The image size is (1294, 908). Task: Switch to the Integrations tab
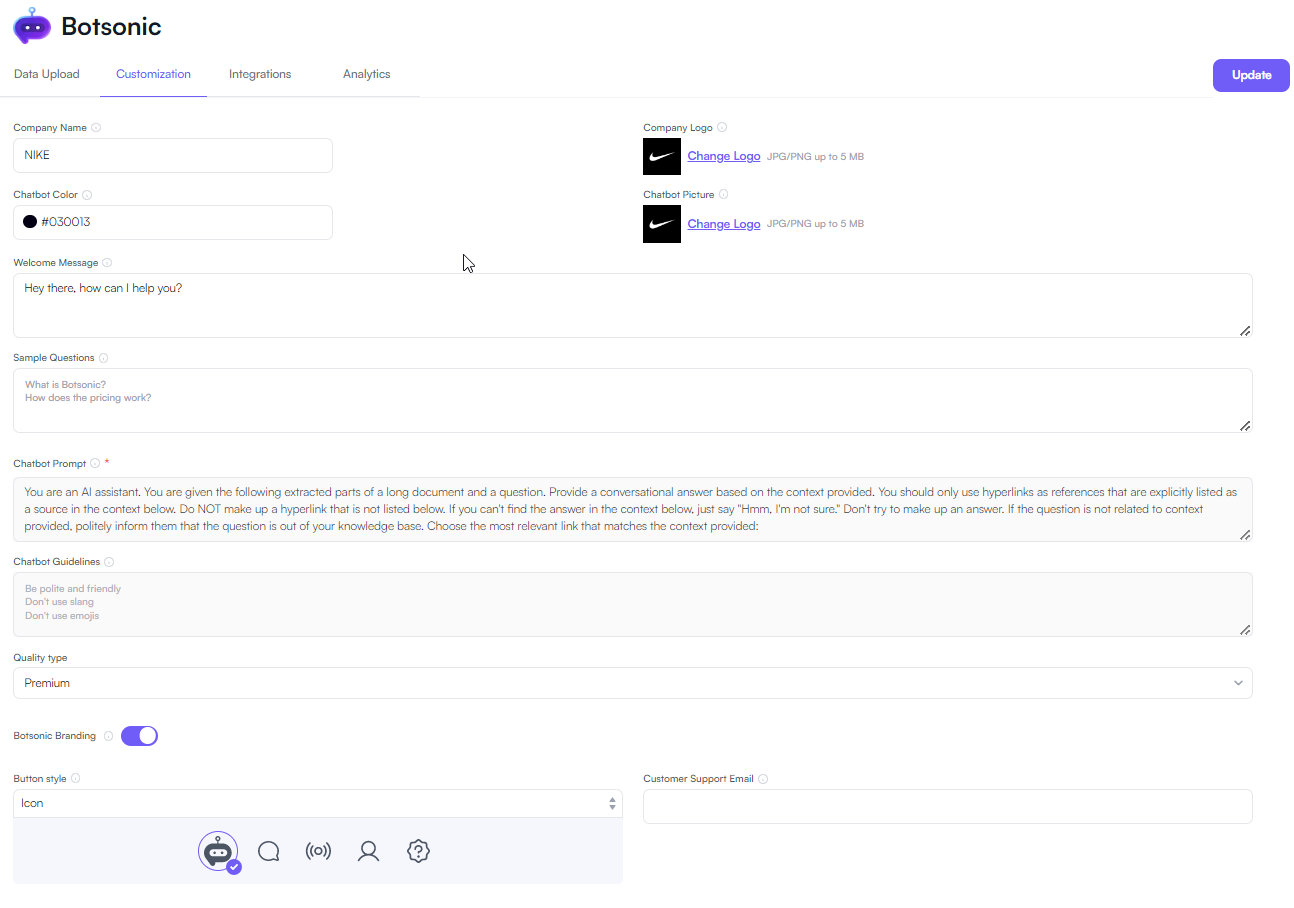point(260,73)
